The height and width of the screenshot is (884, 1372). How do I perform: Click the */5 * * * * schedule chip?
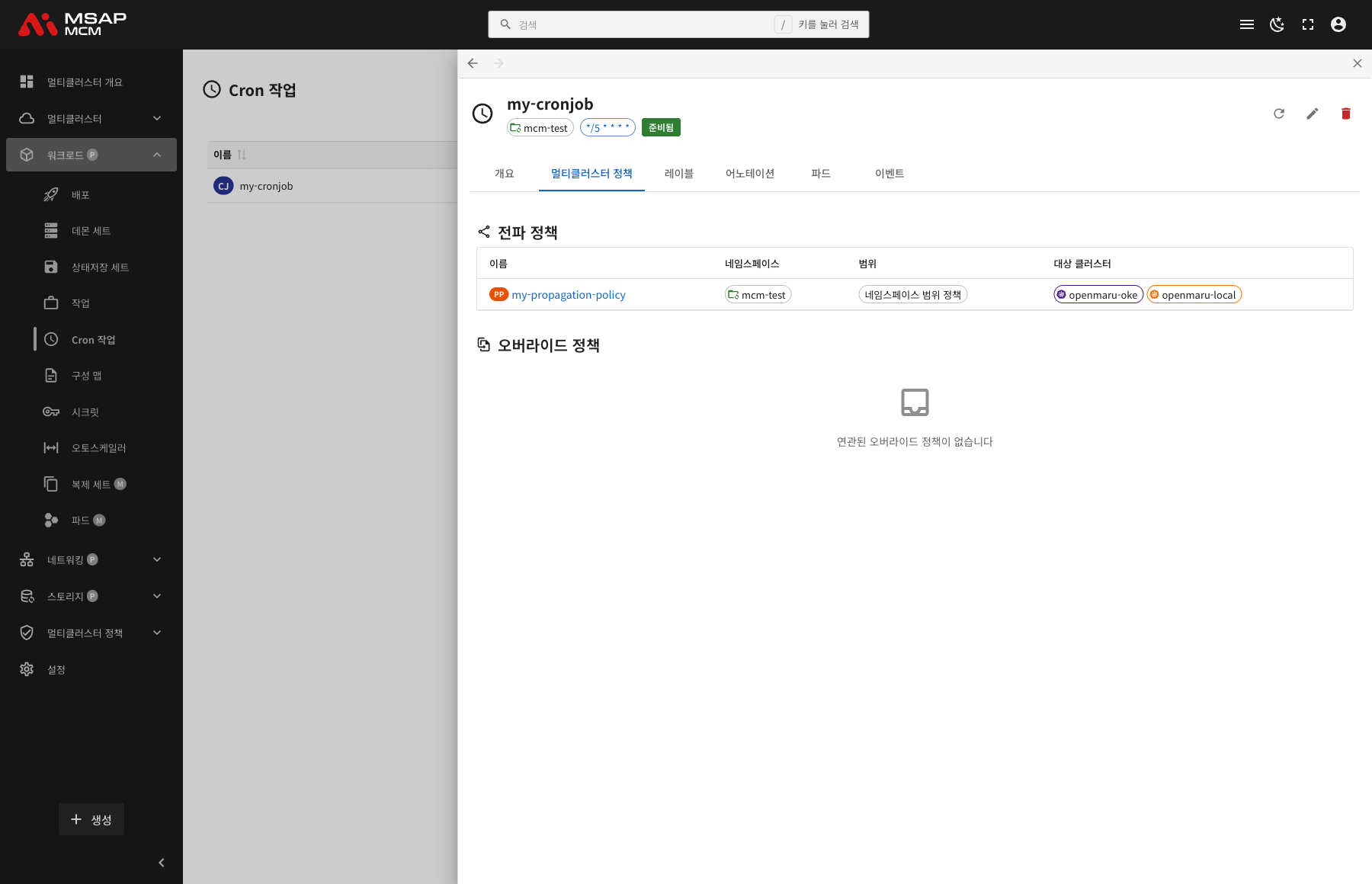tap(607, 127)
